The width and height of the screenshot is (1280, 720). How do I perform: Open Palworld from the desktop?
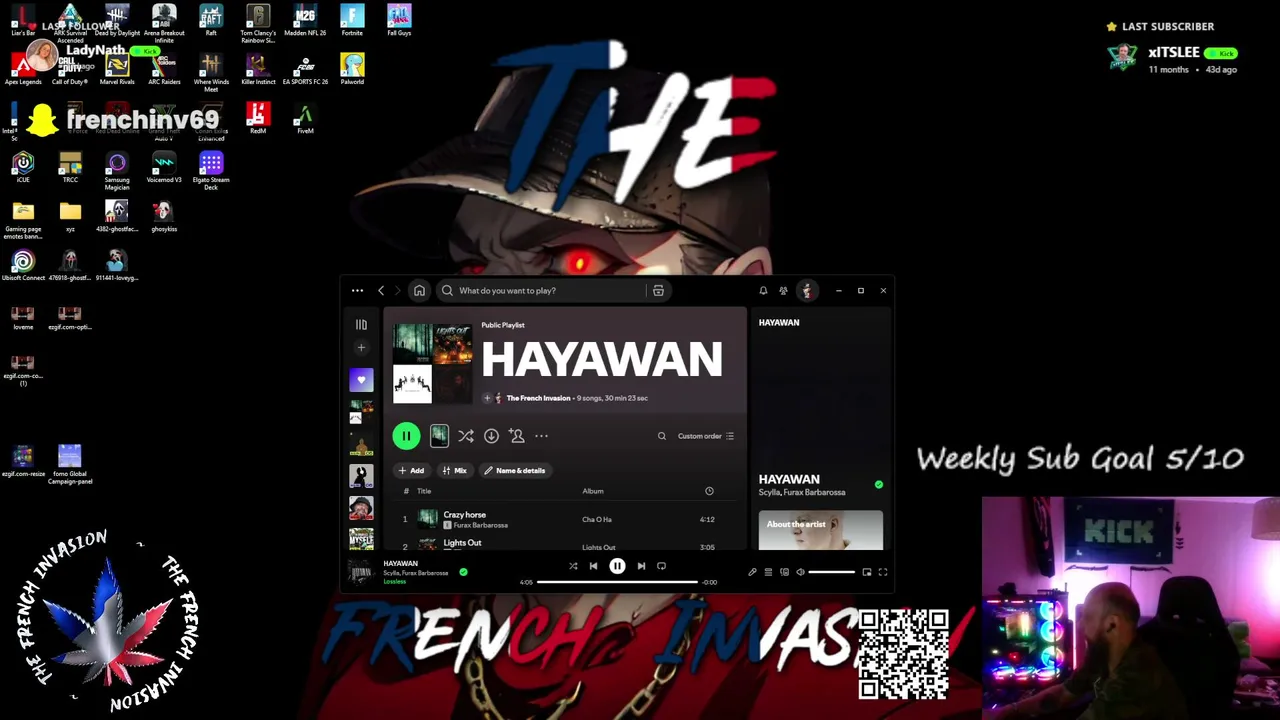(352, 69)
